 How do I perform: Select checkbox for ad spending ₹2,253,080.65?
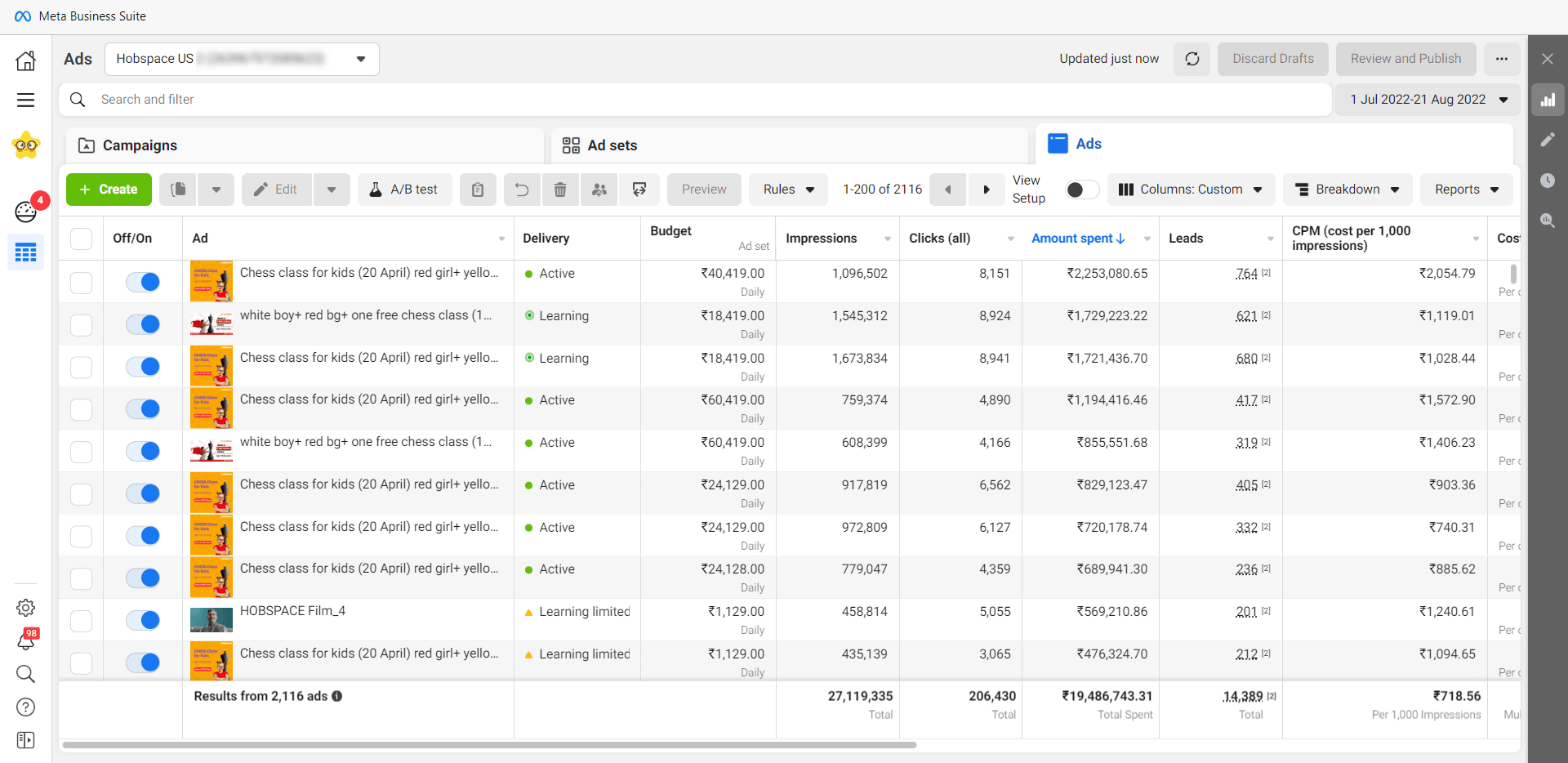(82, 283)
